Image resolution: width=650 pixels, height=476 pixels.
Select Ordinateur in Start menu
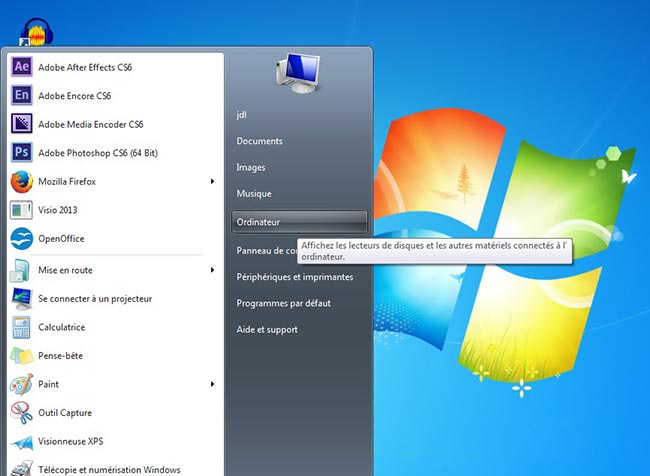(x=299, y=222)
